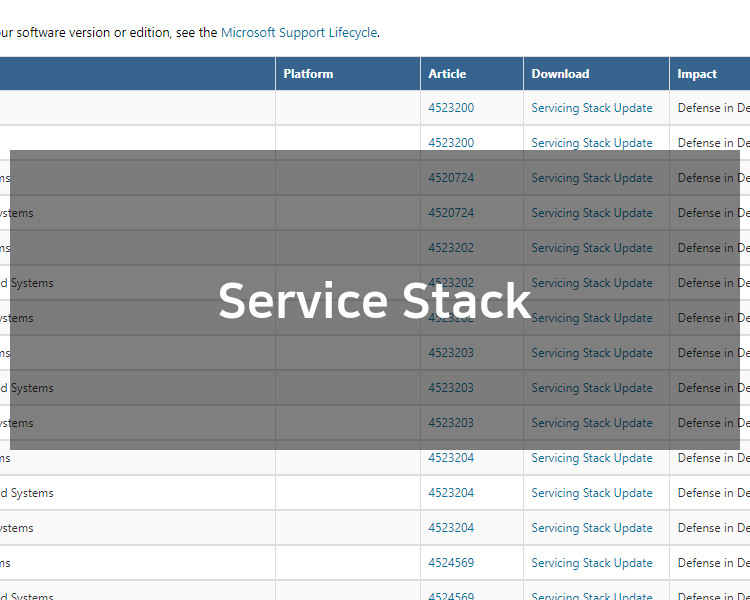
Task: Download Servicing Stack Update beside 4523203, 'ns' row
Action: pyautogui.click(x=592, y=353)
